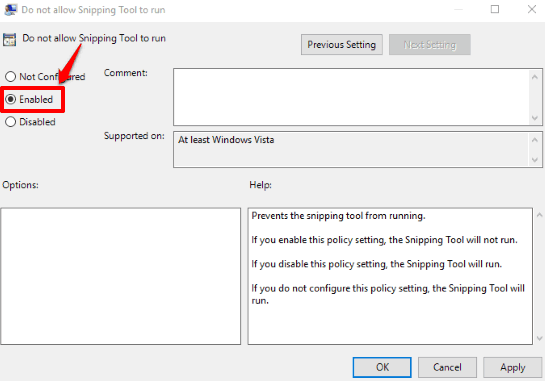Screen dimensions: 545x381
Task: Click the Comment box scroll down arrow
Action: (x=535, y=118)
